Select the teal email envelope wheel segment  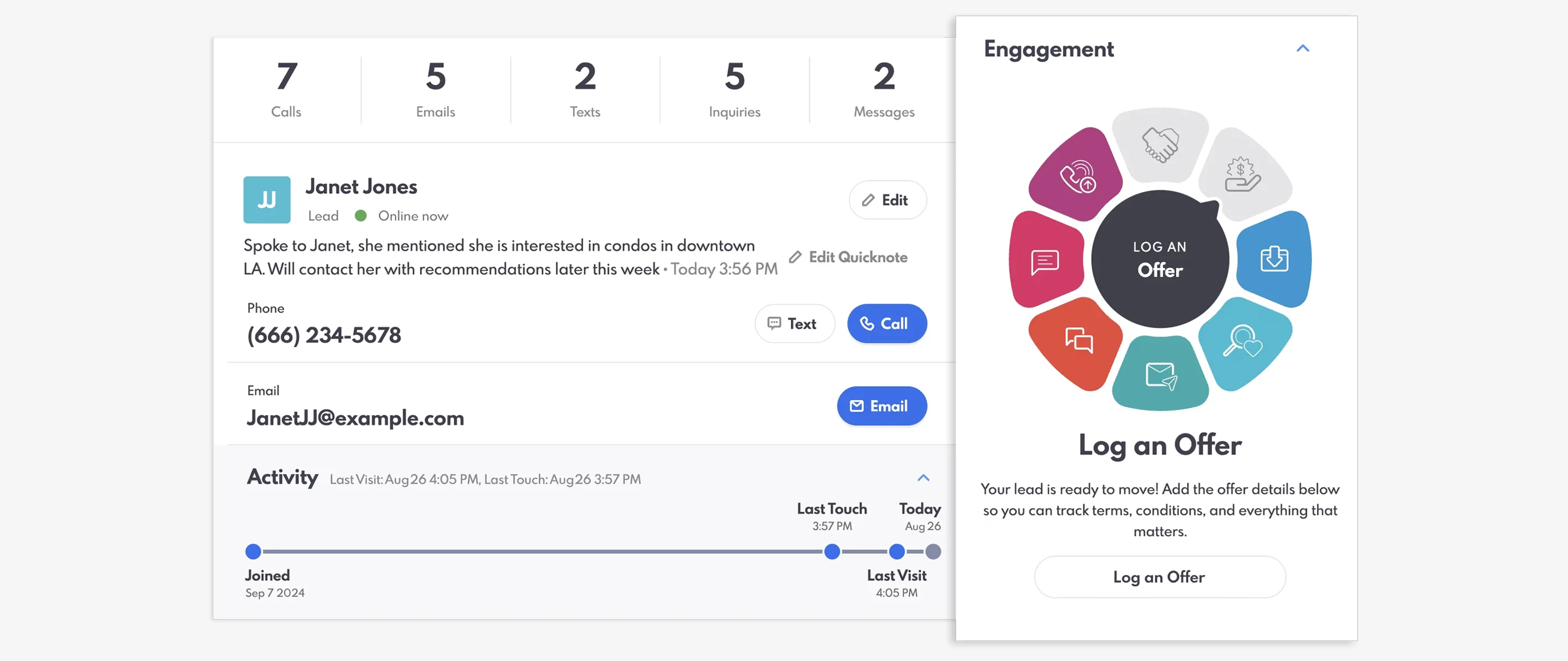click(1160, 374)
